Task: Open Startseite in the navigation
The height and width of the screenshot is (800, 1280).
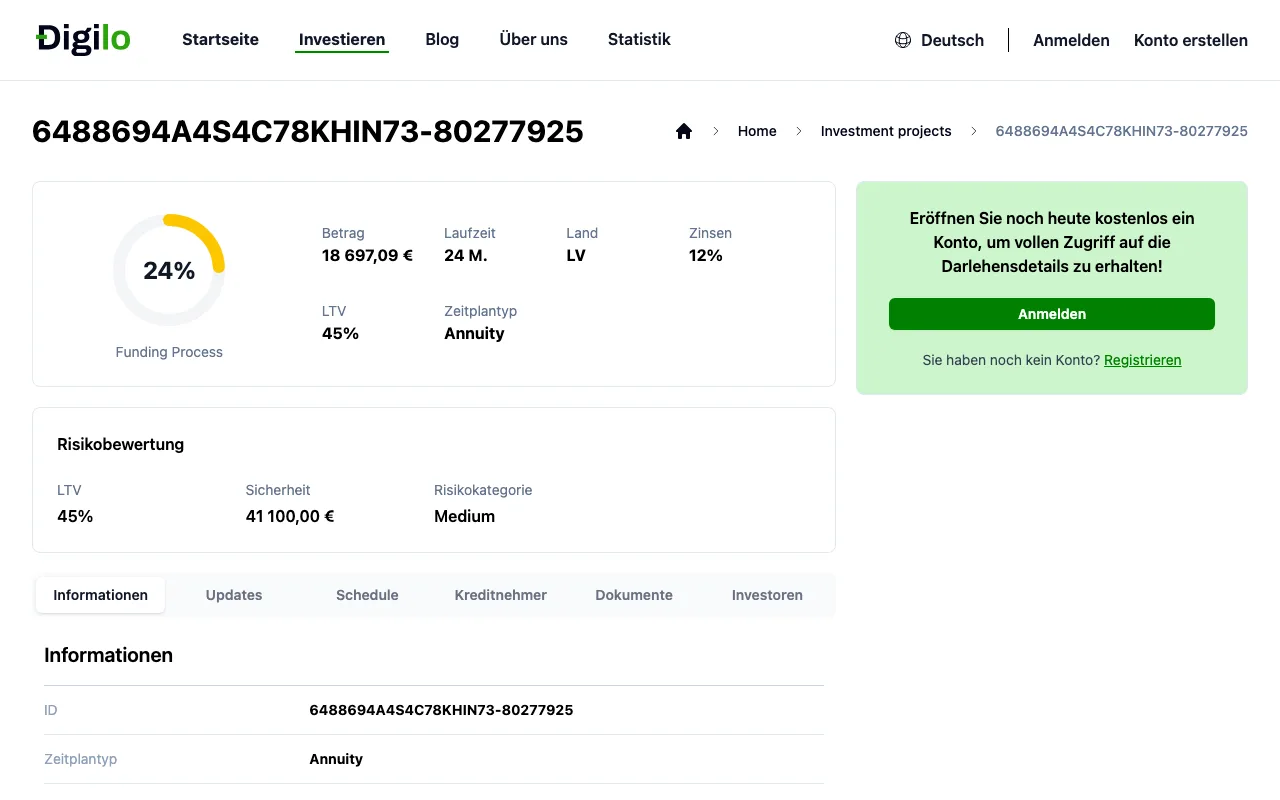Action: pos(220,40)
